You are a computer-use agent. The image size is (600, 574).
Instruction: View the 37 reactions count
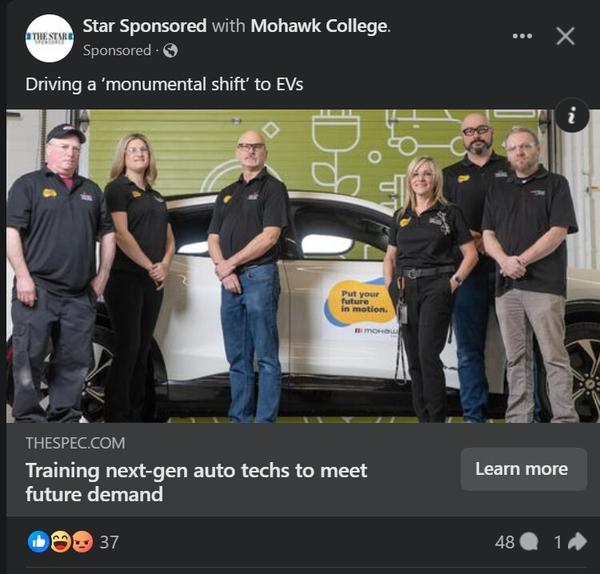(109, 542)
